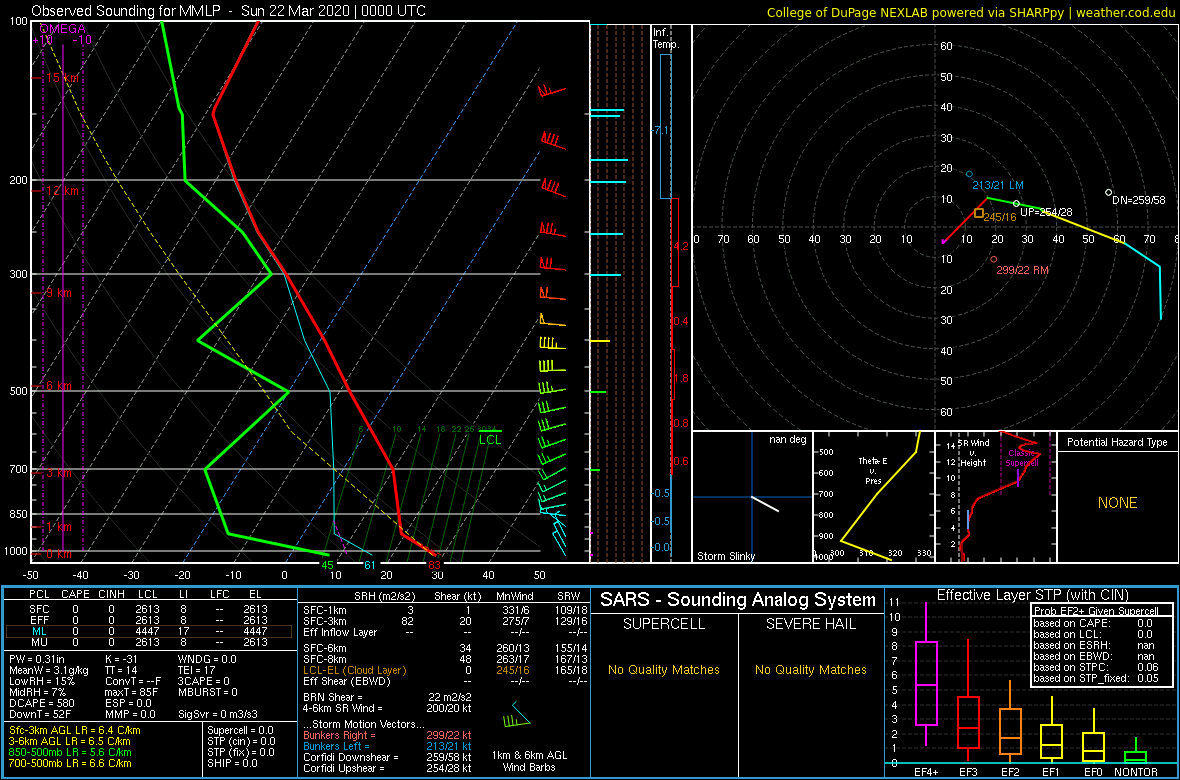Click the white Storm Slinky line

[x=765, y=504]
